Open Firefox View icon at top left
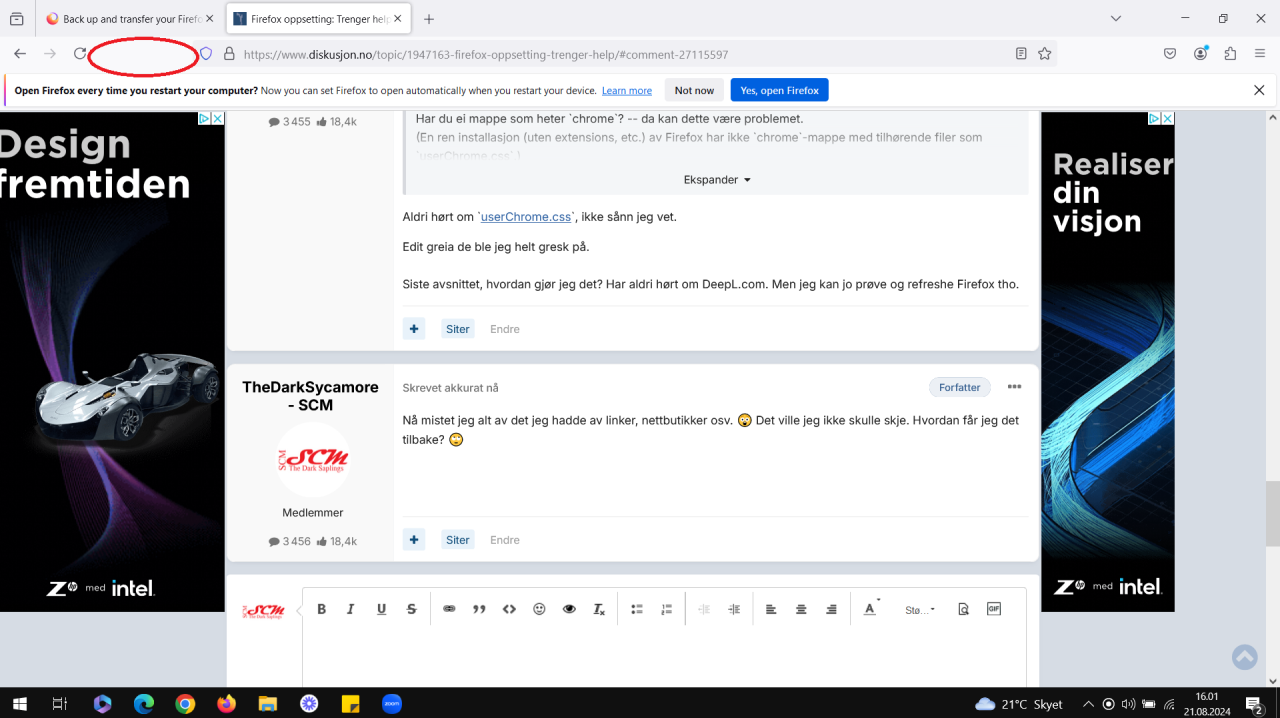 pyautogui.click(x=17, y=19)
